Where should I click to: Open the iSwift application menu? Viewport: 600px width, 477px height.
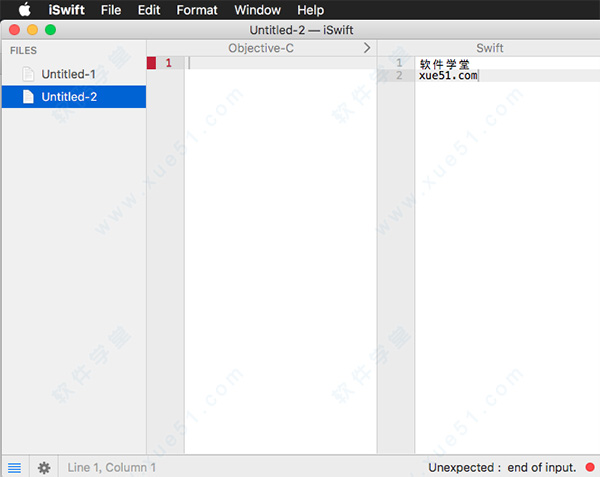(67, 10)
